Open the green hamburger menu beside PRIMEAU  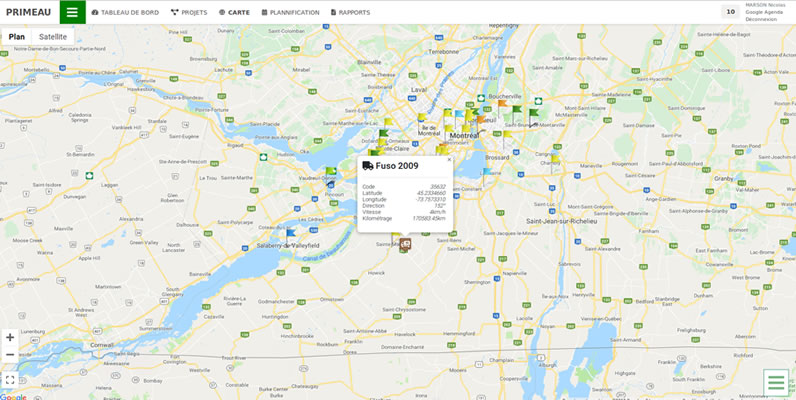coord(73,12)
